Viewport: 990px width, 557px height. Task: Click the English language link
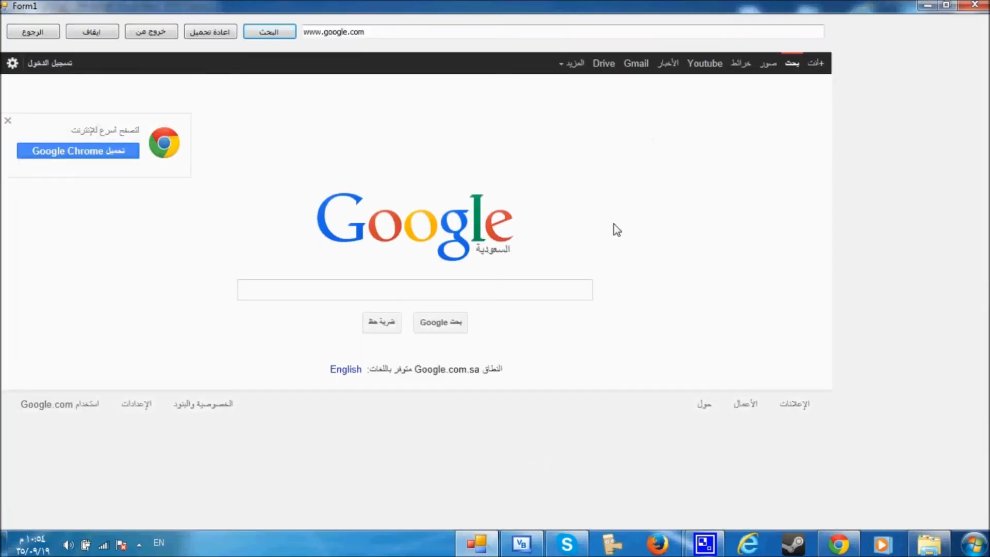tap(345, 369)
